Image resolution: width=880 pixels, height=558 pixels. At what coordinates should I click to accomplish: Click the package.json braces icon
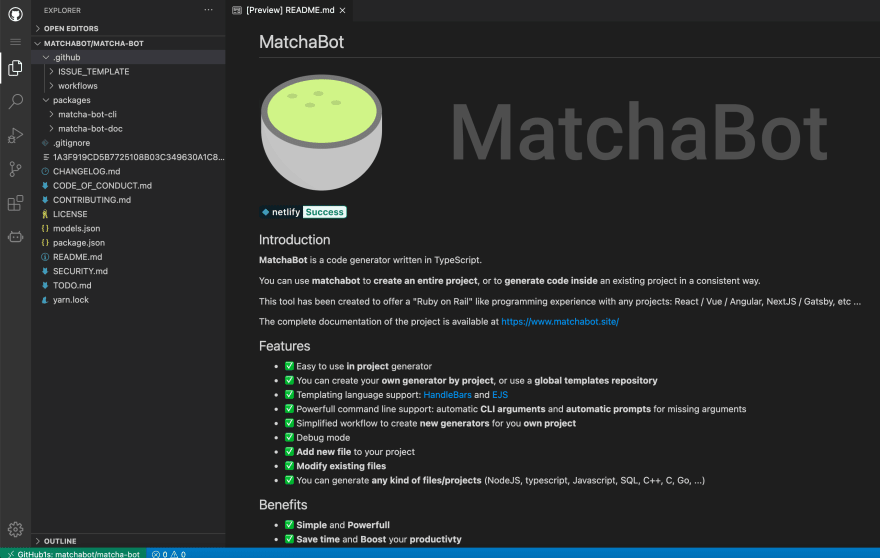point(45,243)
